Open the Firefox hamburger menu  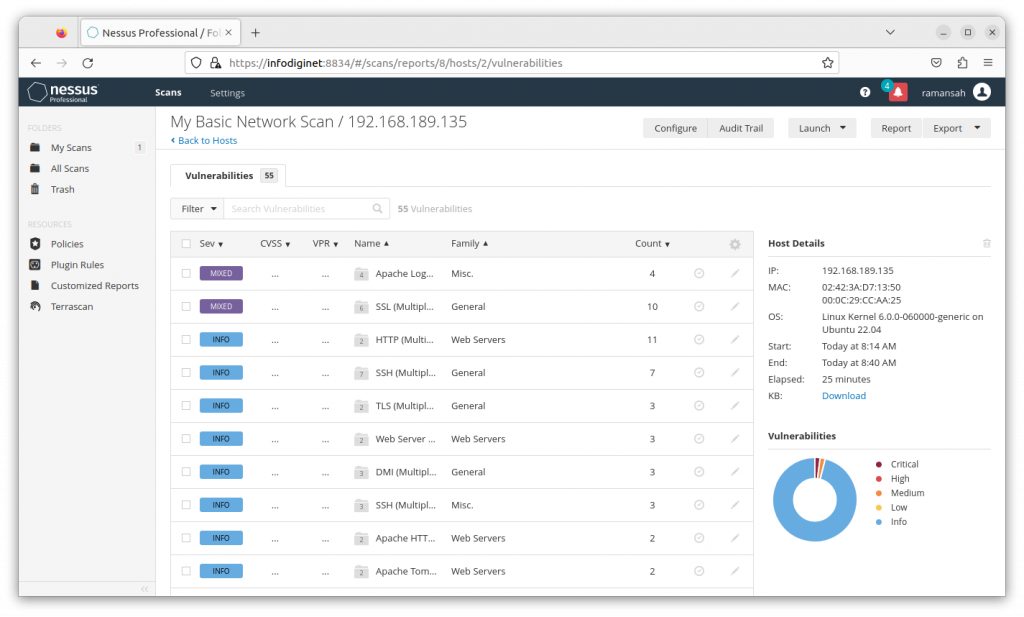987,63
